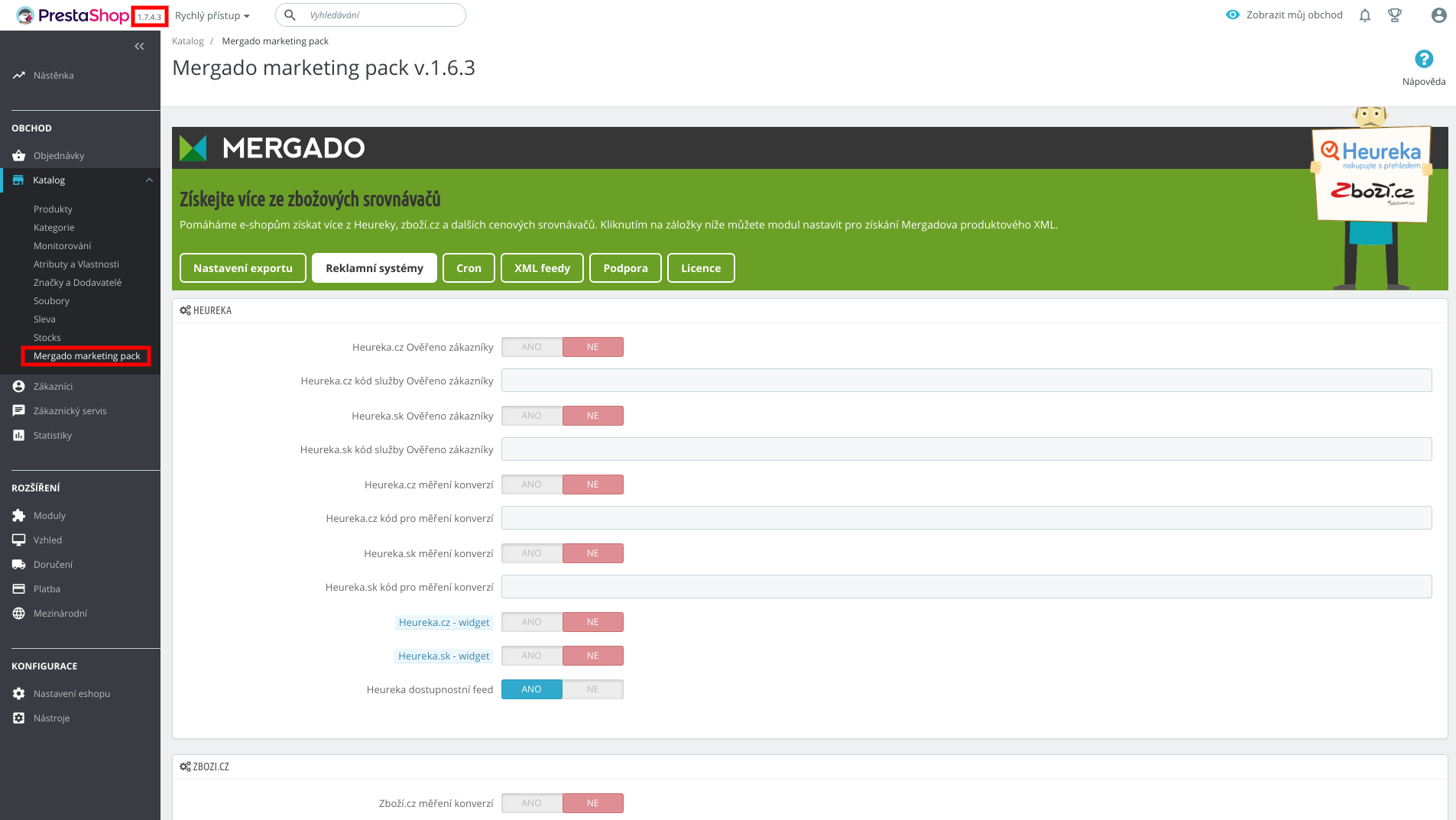Open the Rychlý přístup dropdown
Screen dimensions: 1456x820
[212, 15]
